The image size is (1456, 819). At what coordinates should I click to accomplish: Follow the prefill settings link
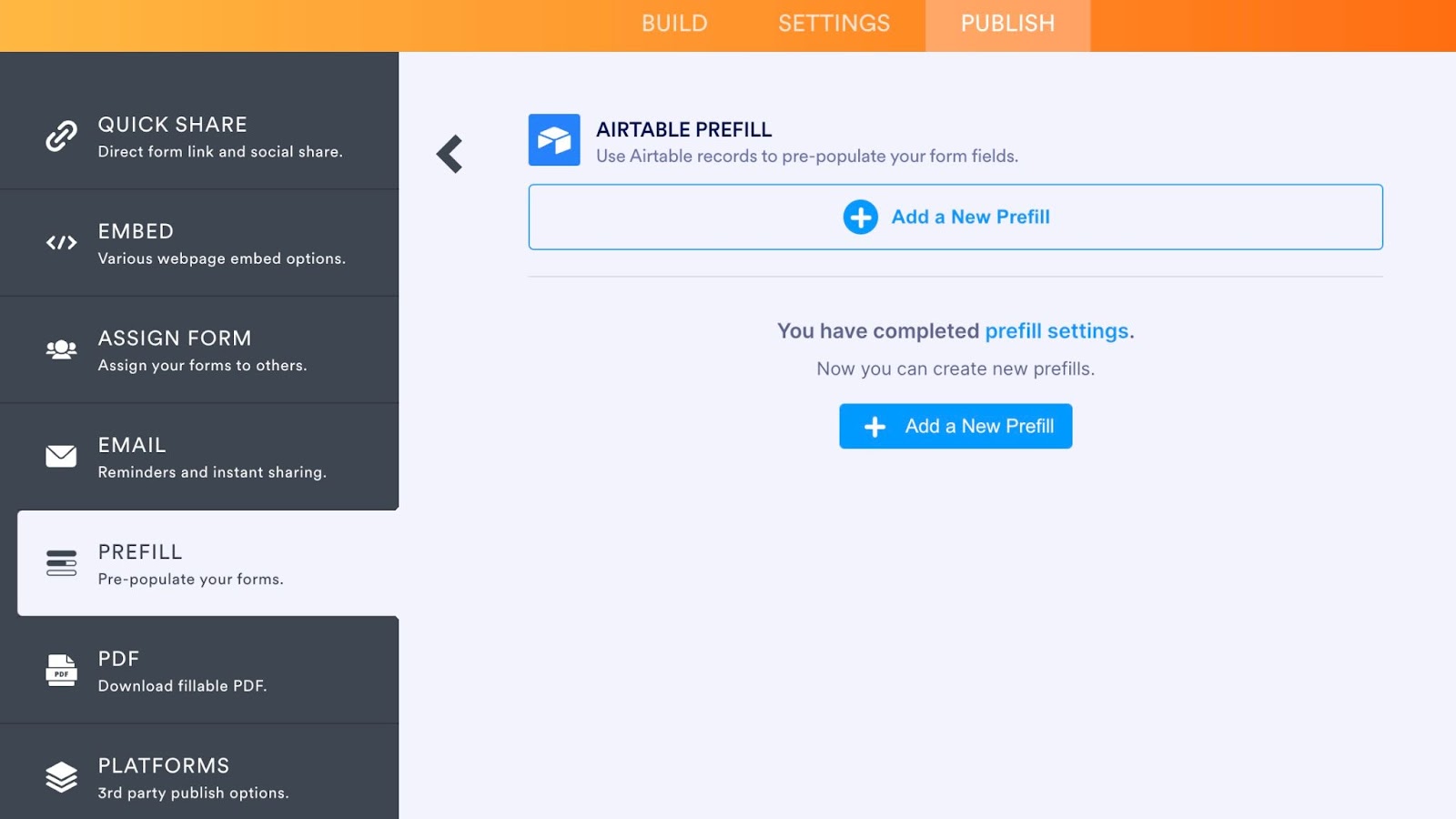point(1057,331)
